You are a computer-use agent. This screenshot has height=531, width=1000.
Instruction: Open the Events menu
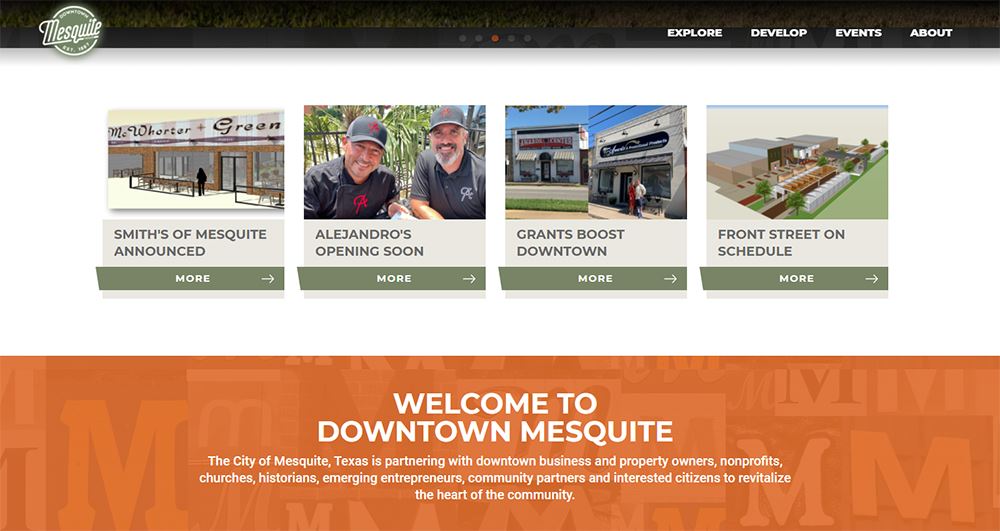click(x=858, y=33)
